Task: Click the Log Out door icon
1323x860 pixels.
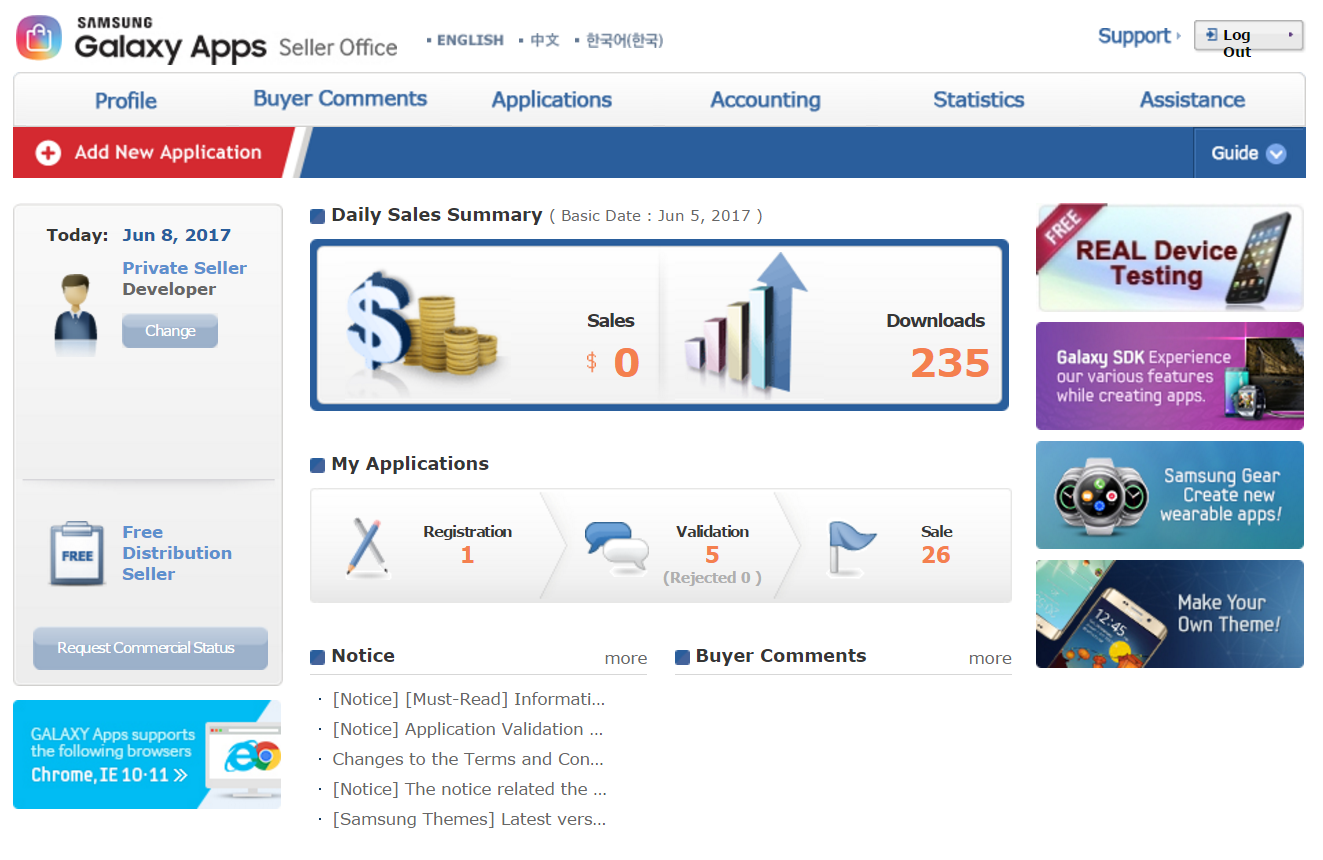Action: (1211, 34)
